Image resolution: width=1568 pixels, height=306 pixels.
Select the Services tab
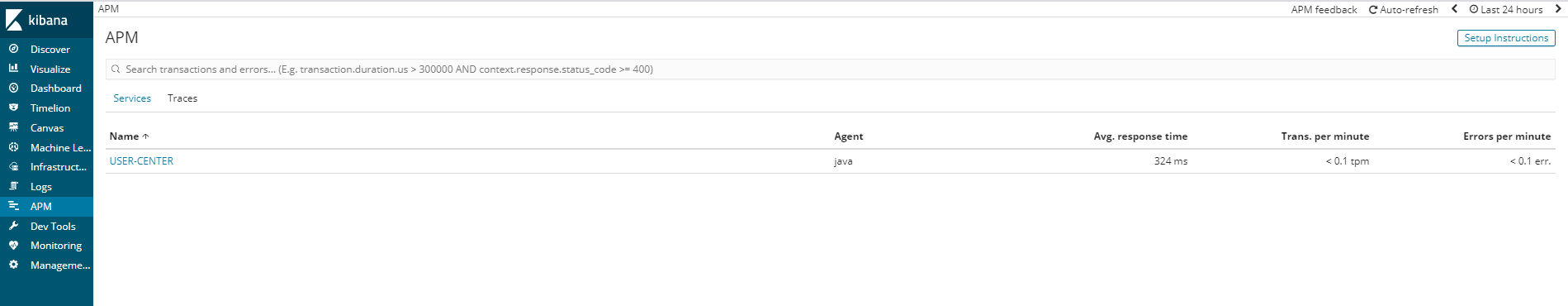(x=132, y=98)
